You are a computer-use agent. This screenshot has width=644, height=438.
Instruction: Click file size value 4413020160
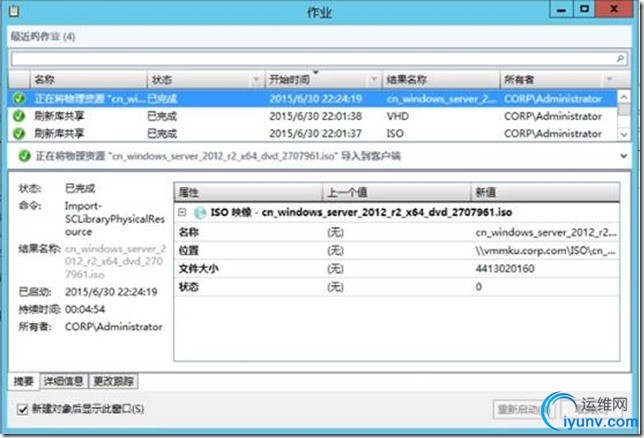[x=505, y=269]
